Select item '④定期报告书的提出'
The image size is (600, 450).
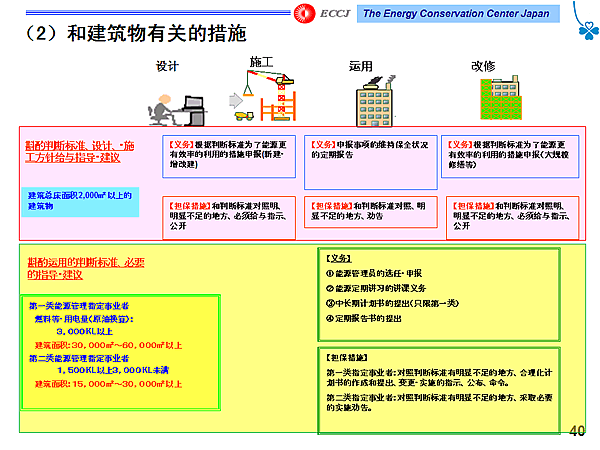(x=364, y=318)
